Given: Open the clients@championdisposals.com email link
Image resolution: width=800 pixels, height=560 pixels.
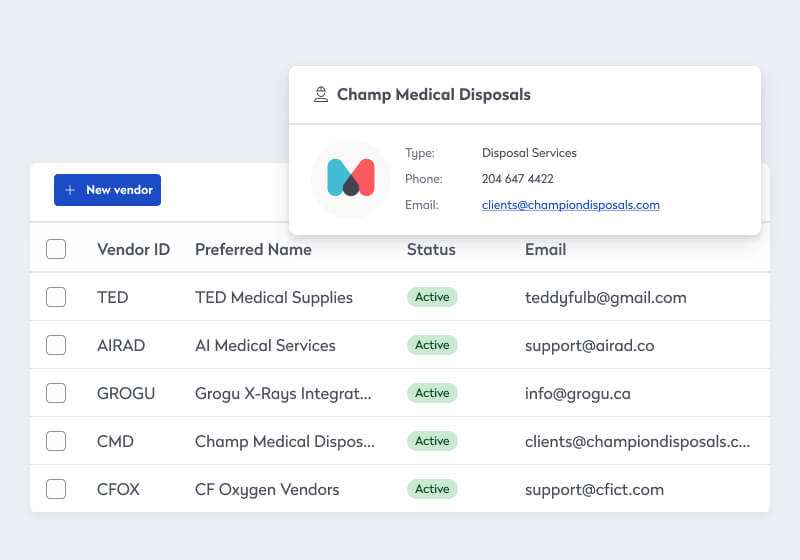Looking at the screenshot, I should point(570,205).
